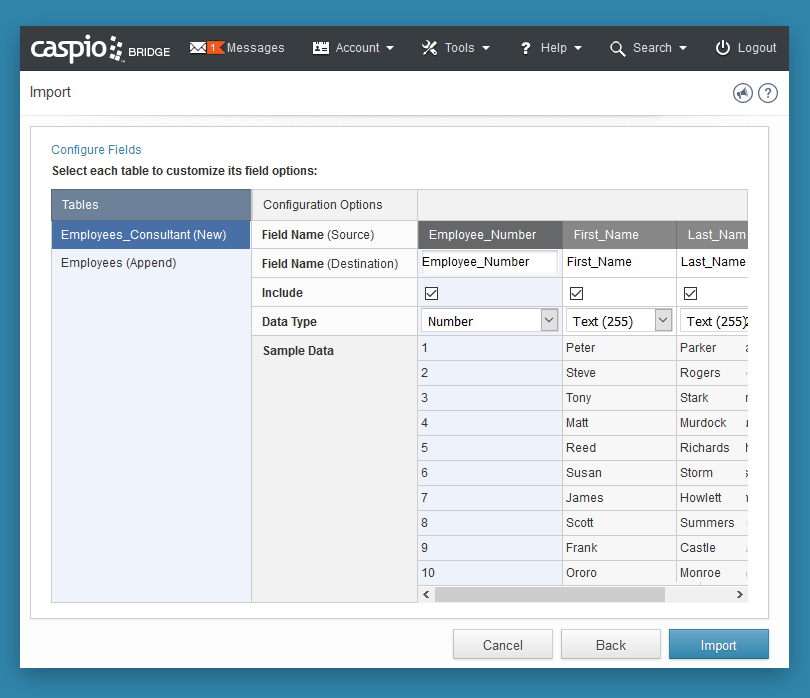Open the Help menu
Image resolution: width=810 pixels, height=698 pixels.
[551, 48]
